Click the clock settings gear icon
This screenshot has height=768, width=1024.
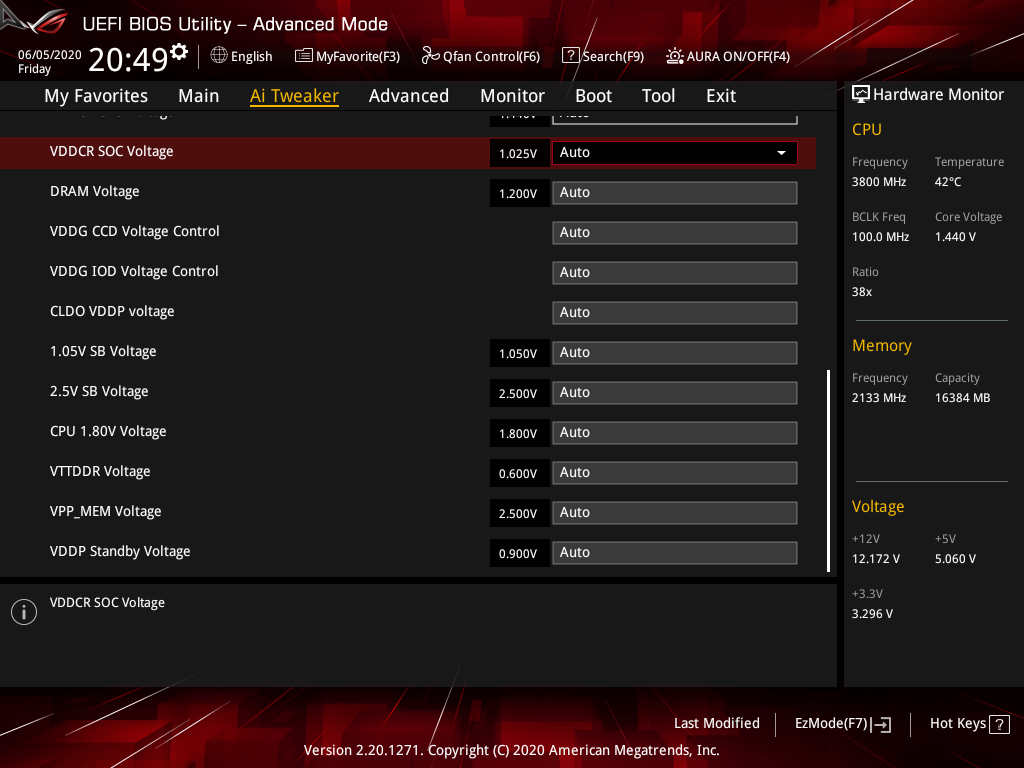point(179,52)
